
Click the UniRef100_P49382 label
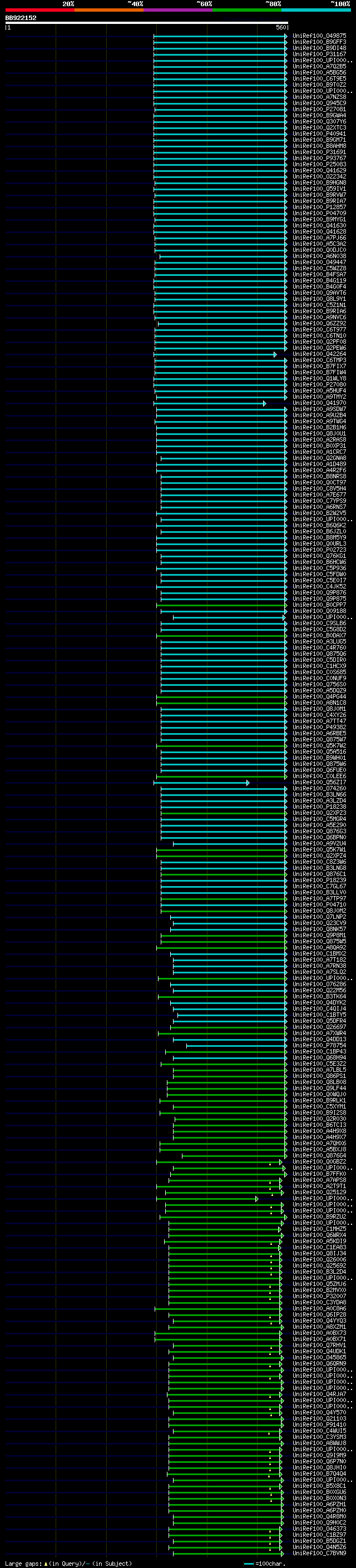[x=319, y=728]
